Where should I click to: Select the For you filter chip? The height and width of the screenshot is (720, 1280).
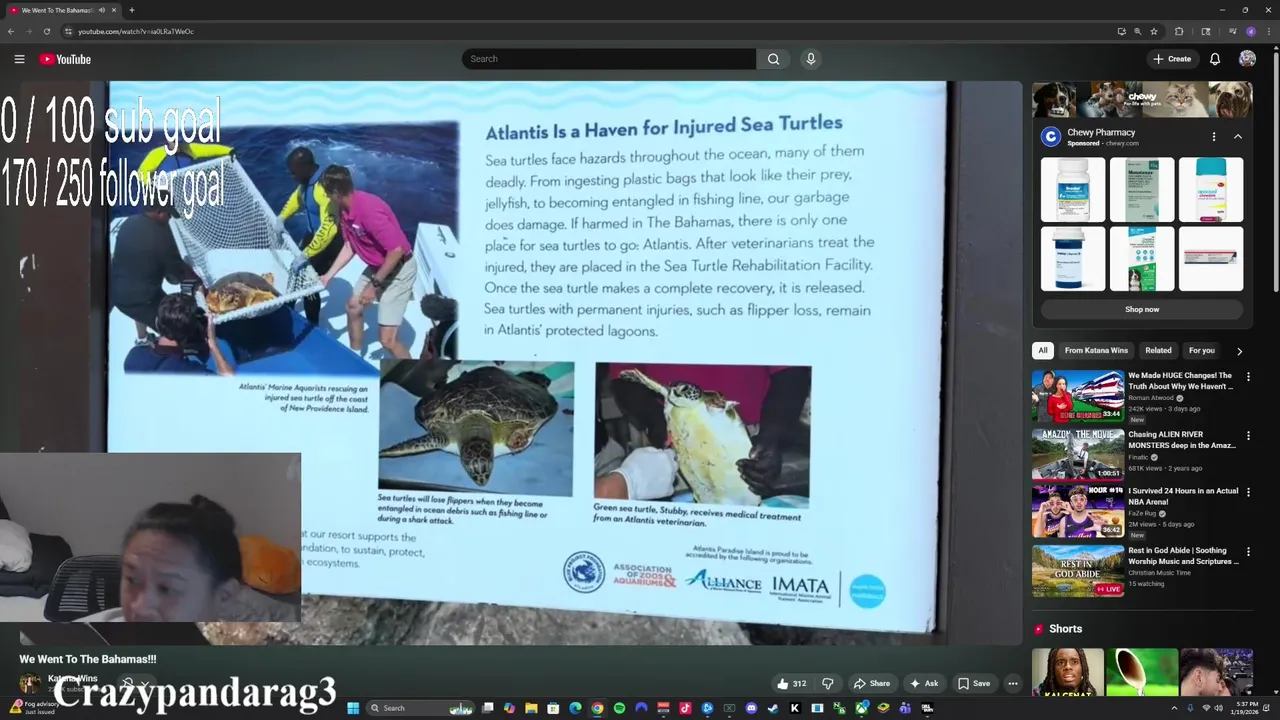(1201, 351)
